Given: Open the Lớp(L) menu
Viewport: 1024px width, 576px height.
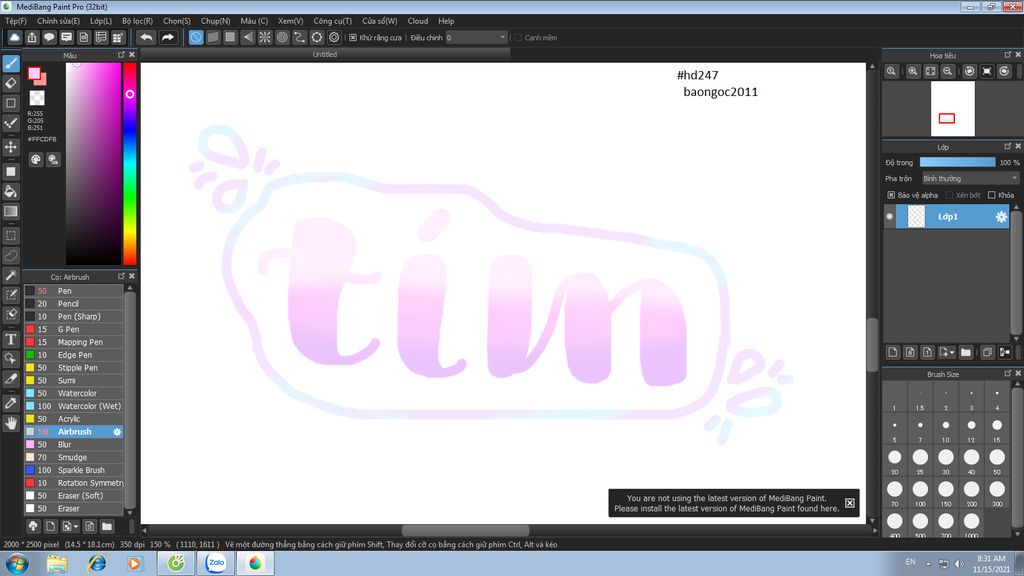Looking at the screenshot, I should click(x=101, y=21).
